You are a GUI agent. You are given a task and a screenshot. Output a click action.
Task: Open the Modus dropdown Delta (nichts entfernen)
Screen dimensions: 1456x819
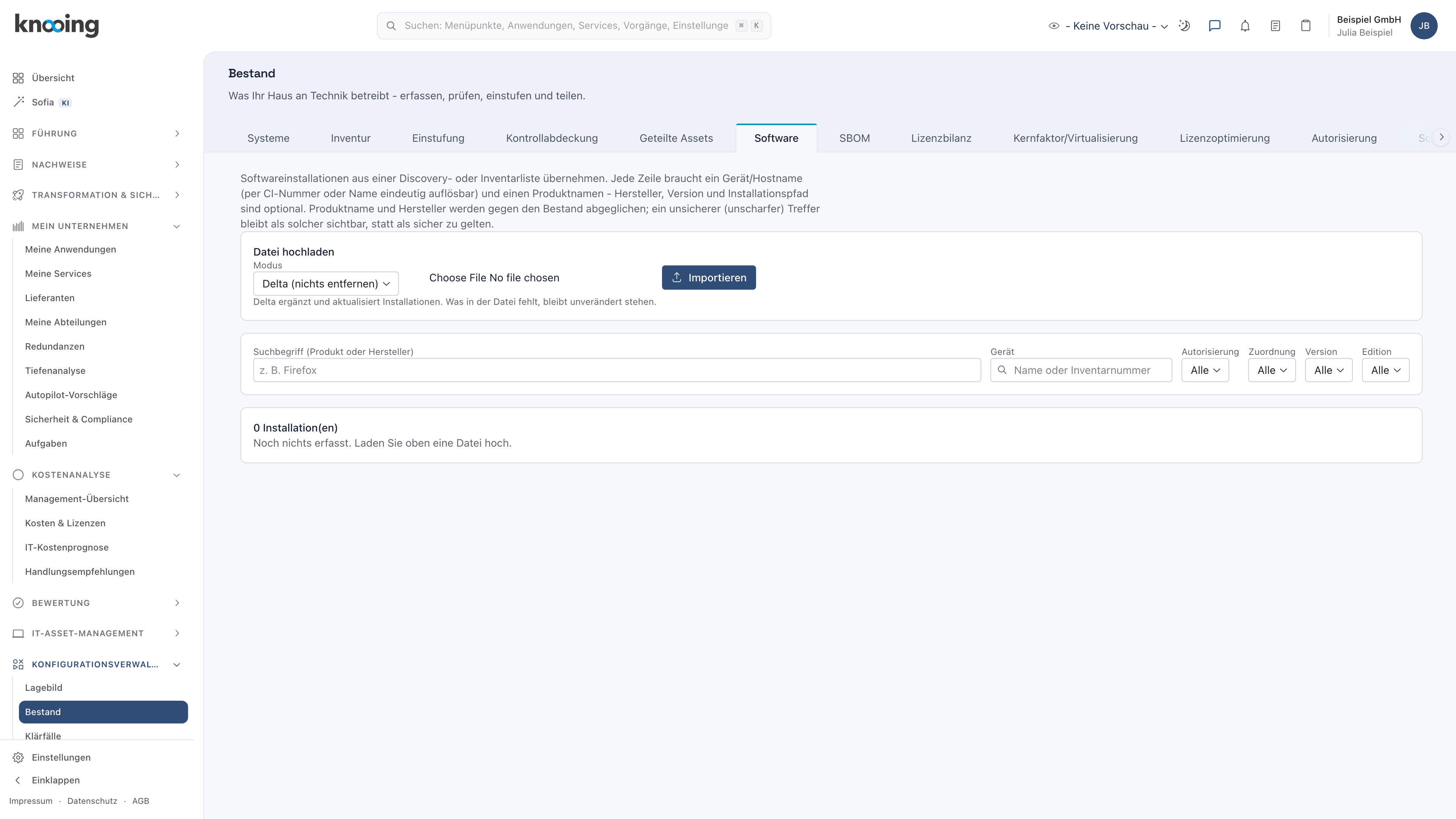coord(326,284)
